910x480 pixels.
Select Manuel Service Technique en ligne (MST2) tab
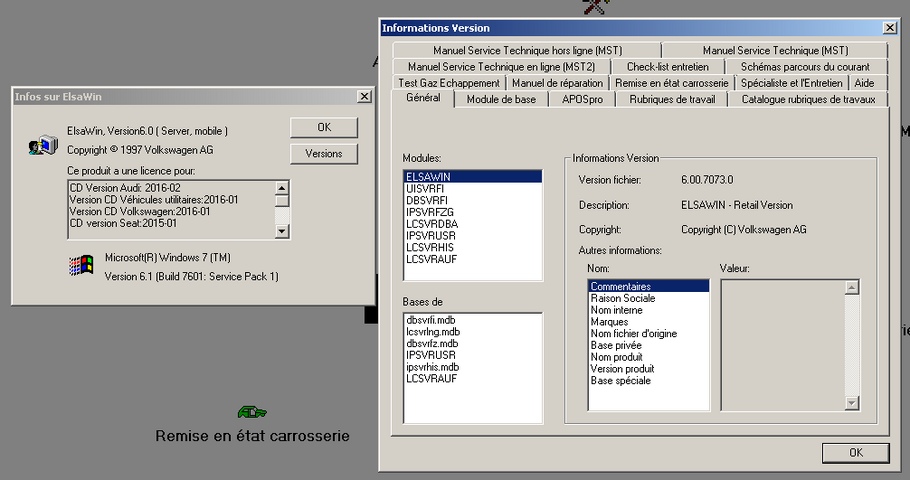(x=501, y=67)
